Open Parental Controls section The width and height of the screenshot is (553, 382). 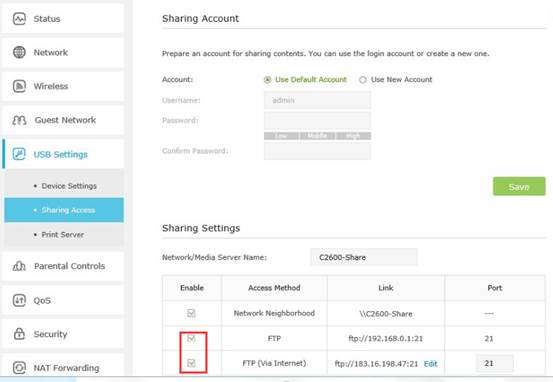pos(63,266)
